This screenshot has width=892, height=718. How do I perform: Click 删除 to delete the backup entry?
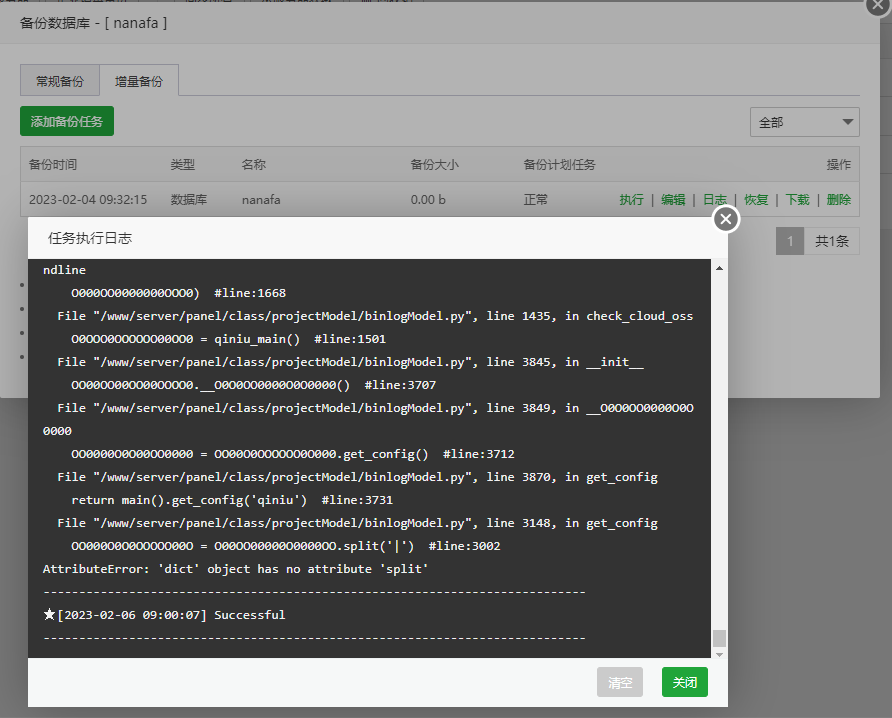(x=838, y=199)
